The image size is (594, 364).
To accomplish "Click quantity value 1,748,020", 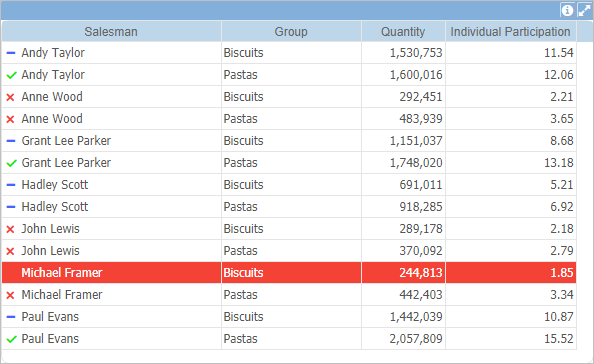I will 416,162.
